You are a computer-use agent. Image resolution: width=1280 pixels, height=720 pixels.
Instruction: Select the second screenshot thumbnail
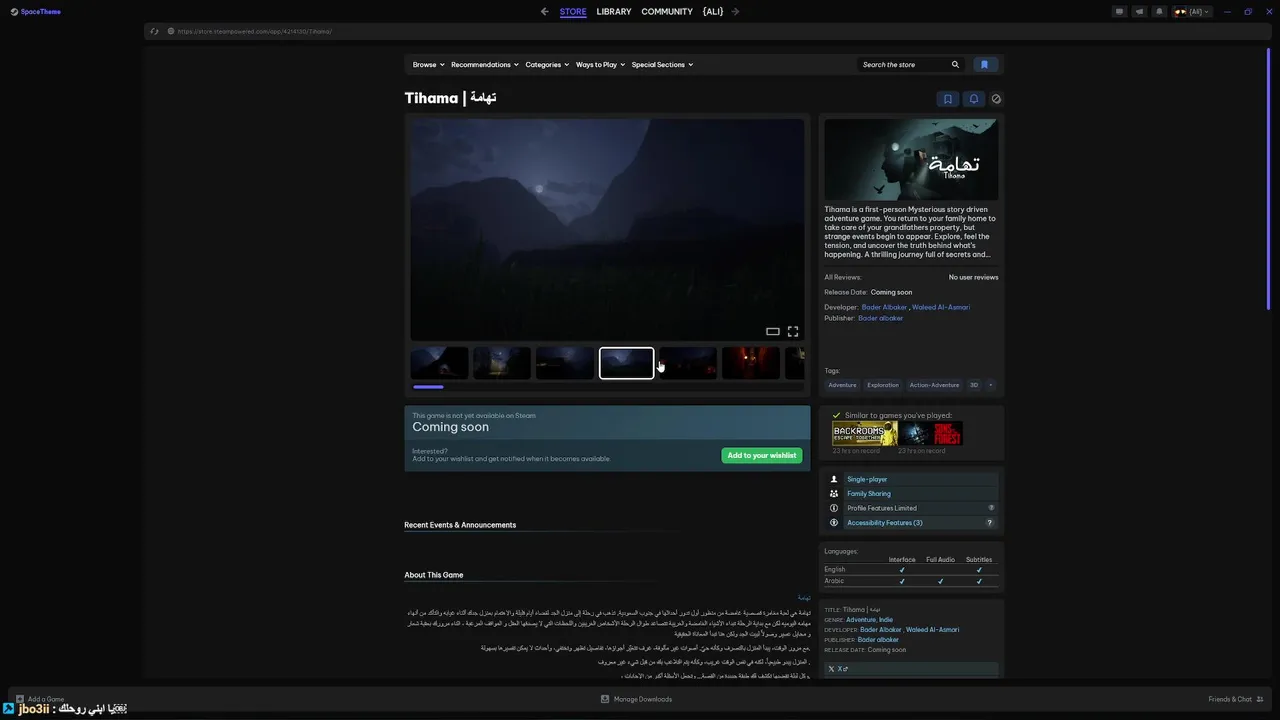coord(502,363)
